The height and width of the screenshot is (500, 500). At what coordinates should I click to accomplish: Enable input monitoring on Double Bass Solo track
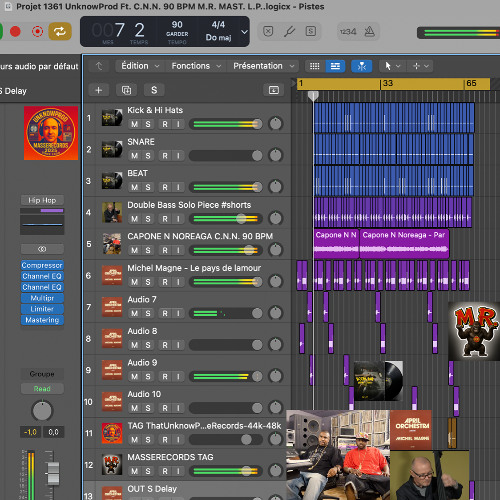pyautogui.click(x=178, y=219)
